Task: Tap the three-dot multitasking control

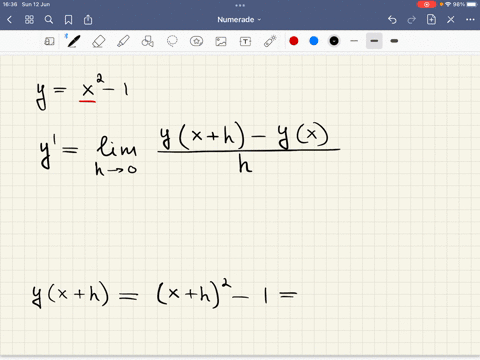Action: click(x=240, y=5)
